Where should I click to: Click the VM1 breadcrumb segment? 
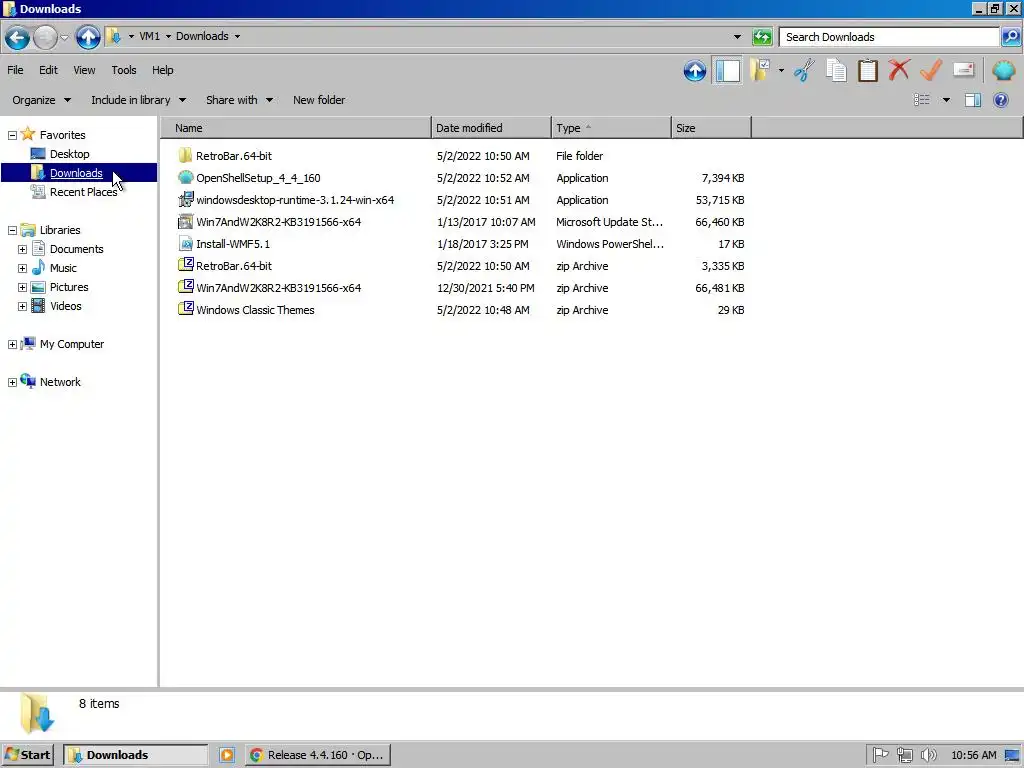point(150,37)
